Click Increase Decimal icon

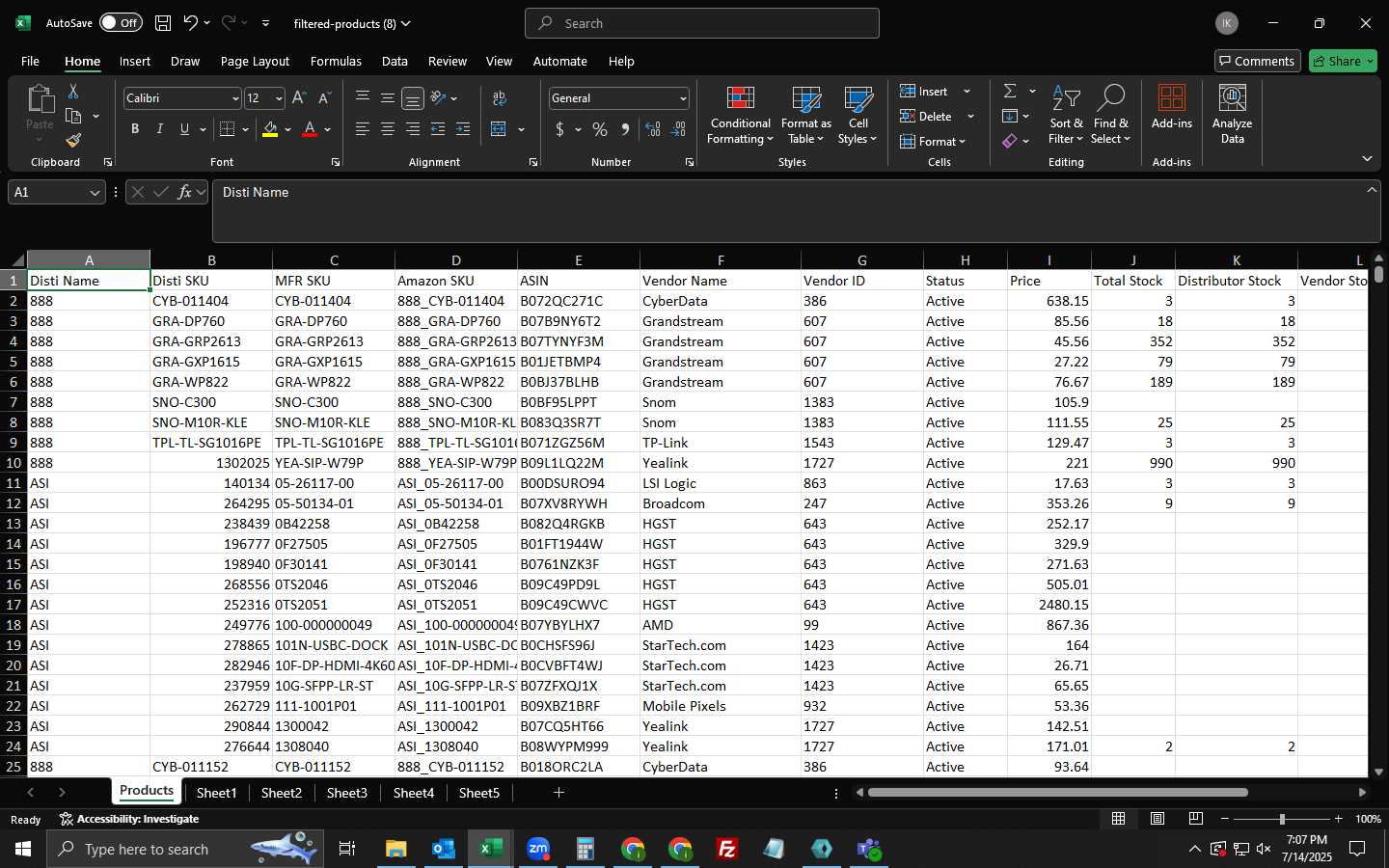click(x=653, y=129)
